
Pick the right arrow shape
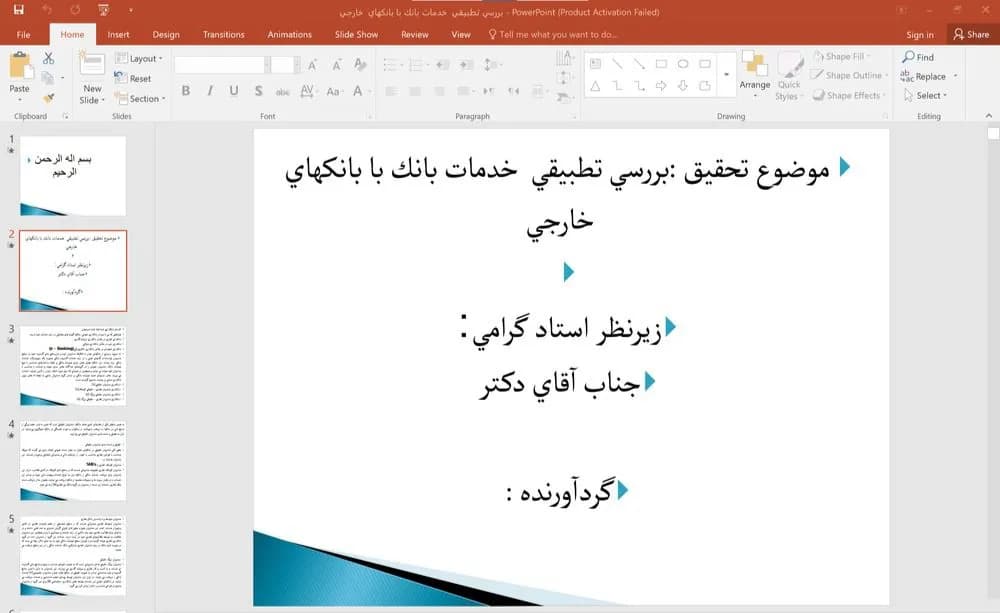[x=661, y=85]
